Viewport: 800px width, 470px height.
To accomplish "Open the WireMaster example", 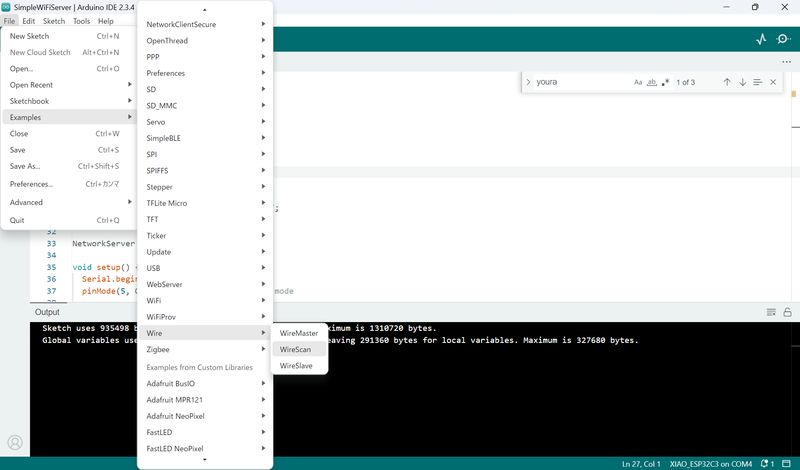I will coord(299,333).
